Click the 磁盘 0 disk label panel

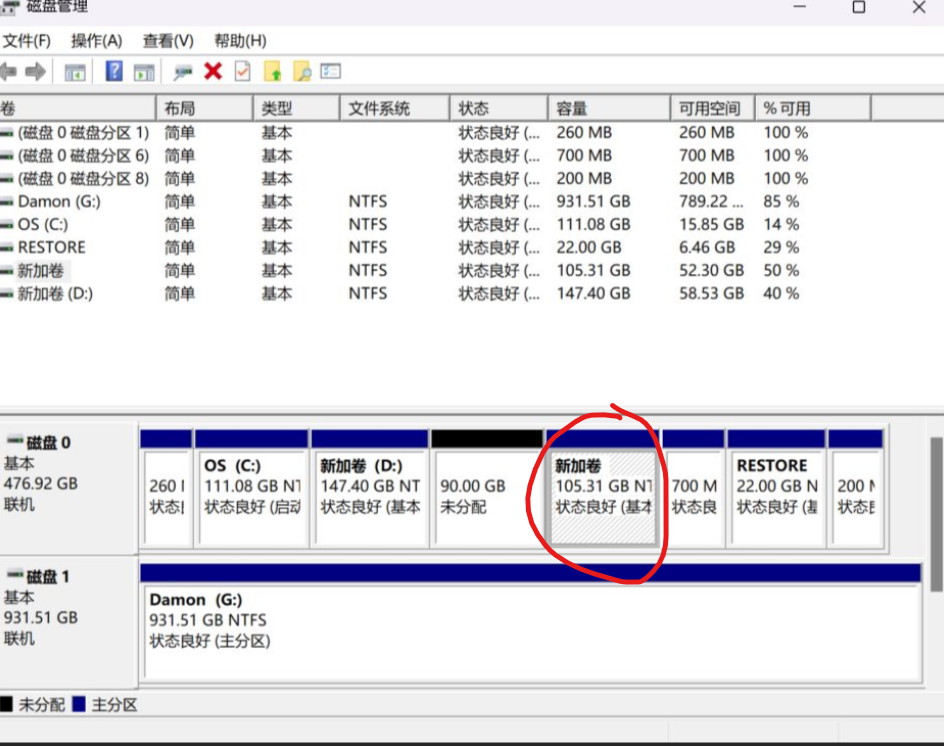click(x=69, y=488)
